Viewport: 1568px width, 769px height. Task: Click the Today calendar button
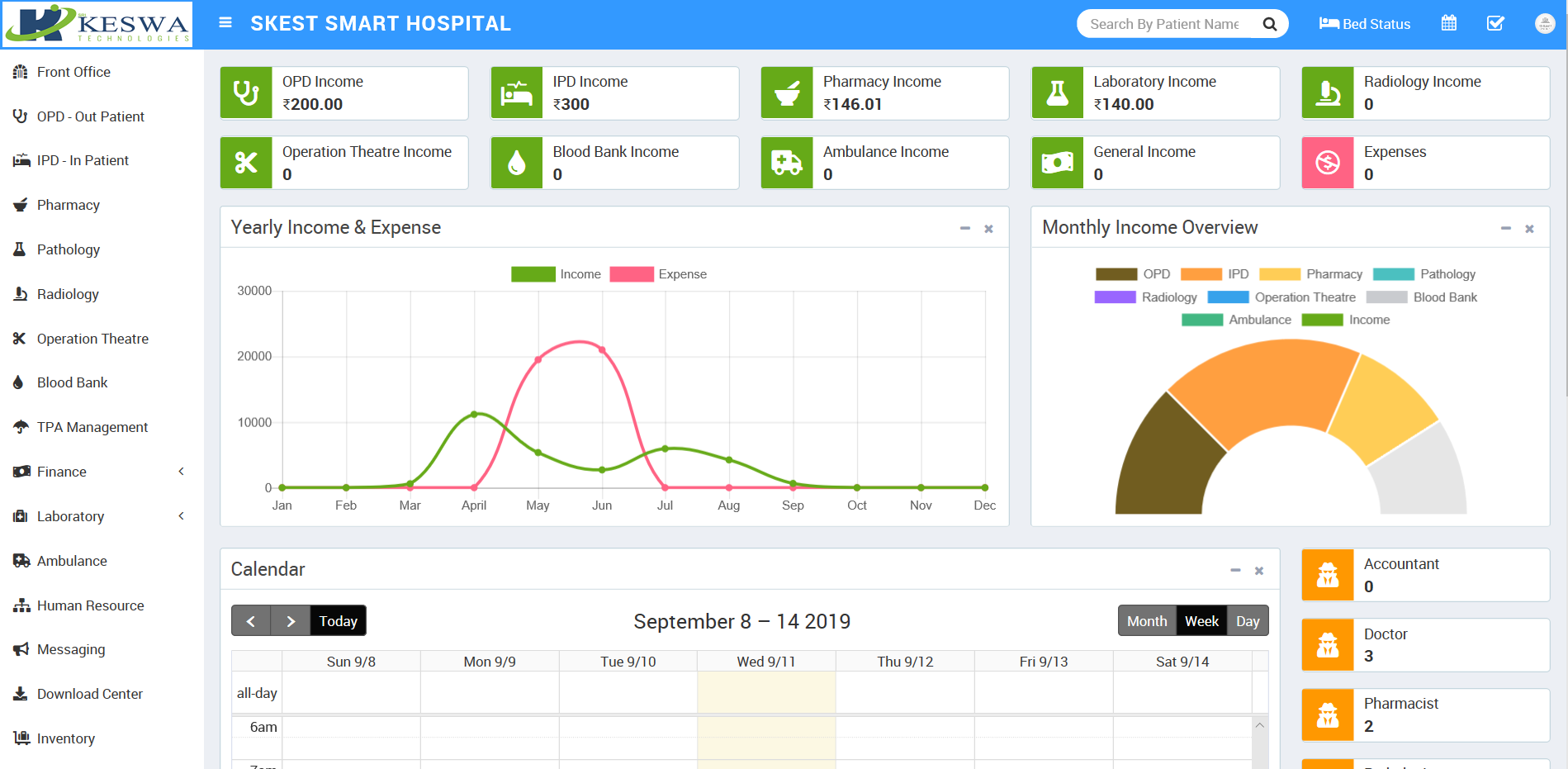pyautogui.click(x=339, y=621)
